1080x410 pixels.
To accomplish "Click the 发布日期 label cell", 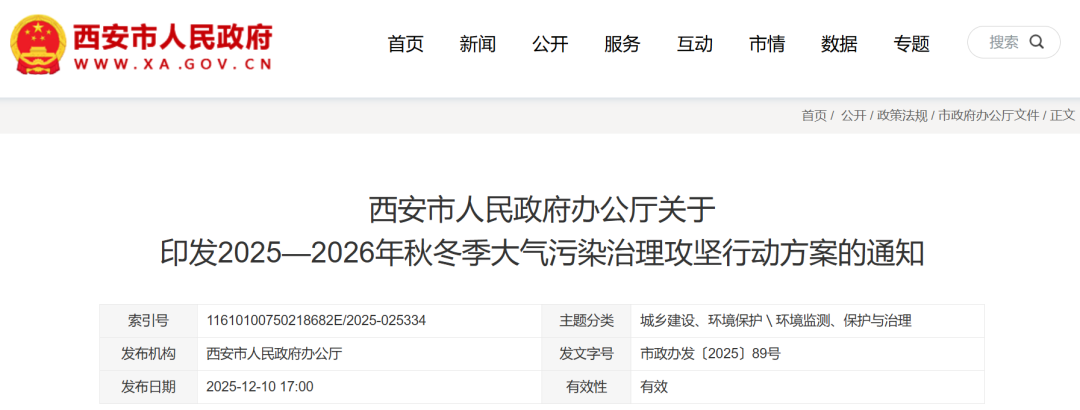I will click(148, 387).
